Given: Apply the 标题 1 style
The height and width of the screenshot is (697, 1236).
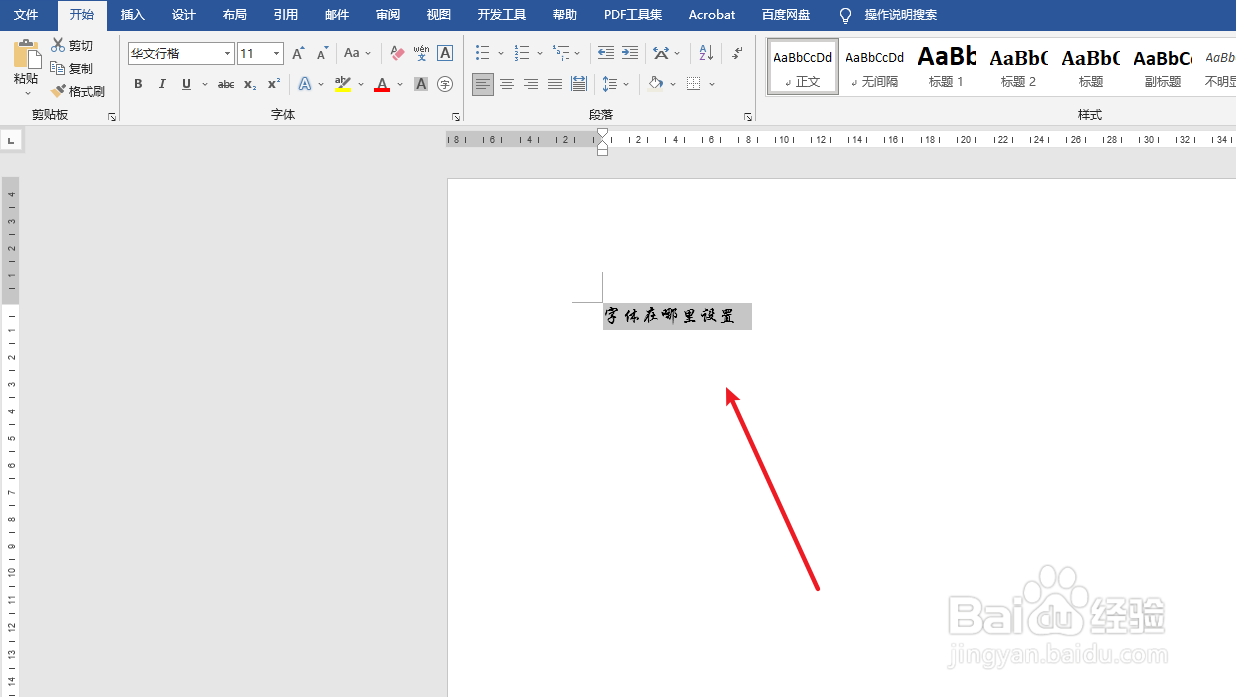Looking at the screenshot, I should (946, 67).
